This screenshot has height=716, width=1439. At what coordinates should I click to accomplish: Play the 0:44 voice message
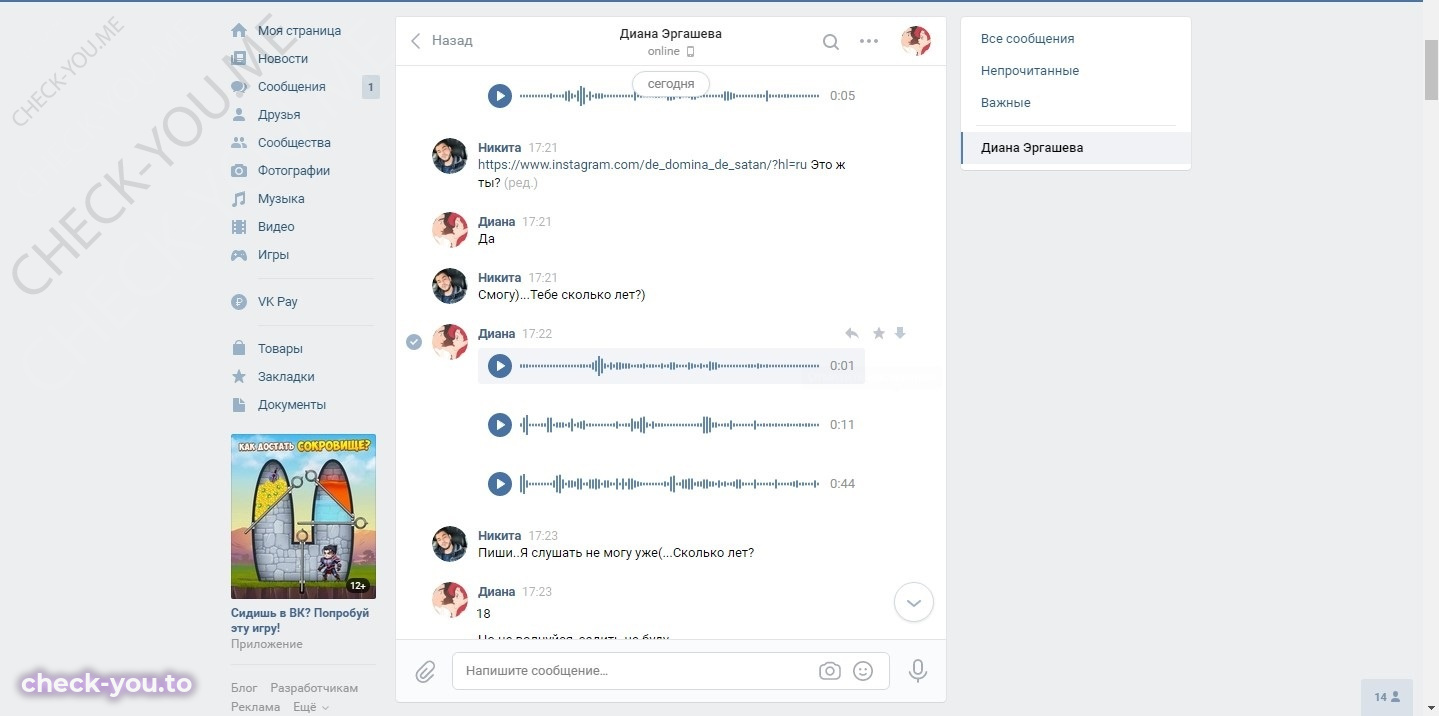click(500, 484)
